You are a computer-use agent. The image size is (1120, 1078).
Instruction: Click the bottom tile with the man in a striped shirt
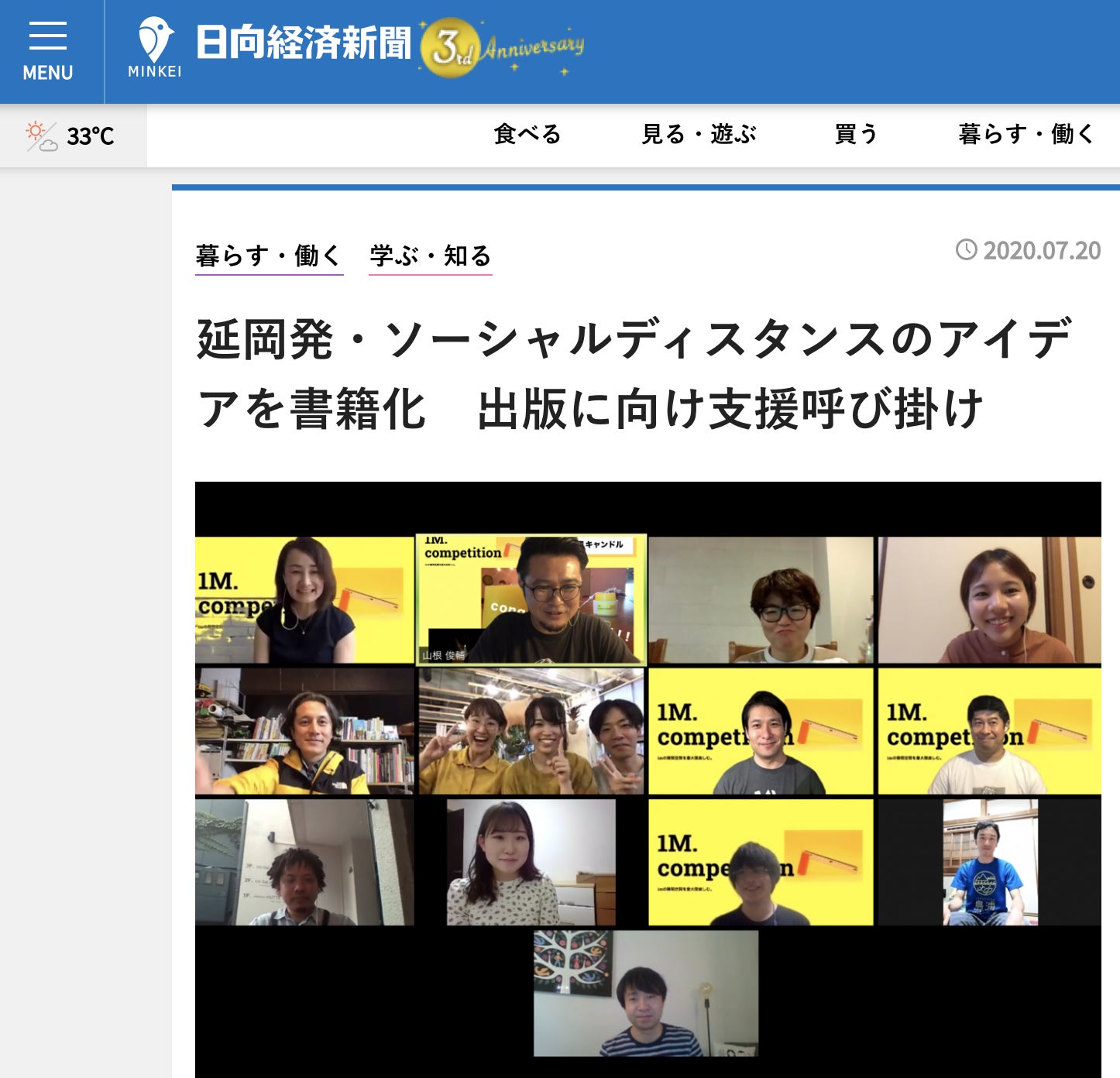tap(646, 994)
